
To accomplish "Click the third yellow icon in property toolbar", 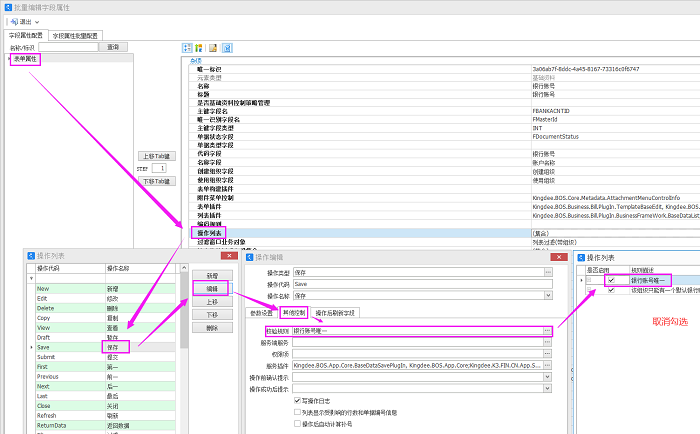I will (x=213, y=47).
